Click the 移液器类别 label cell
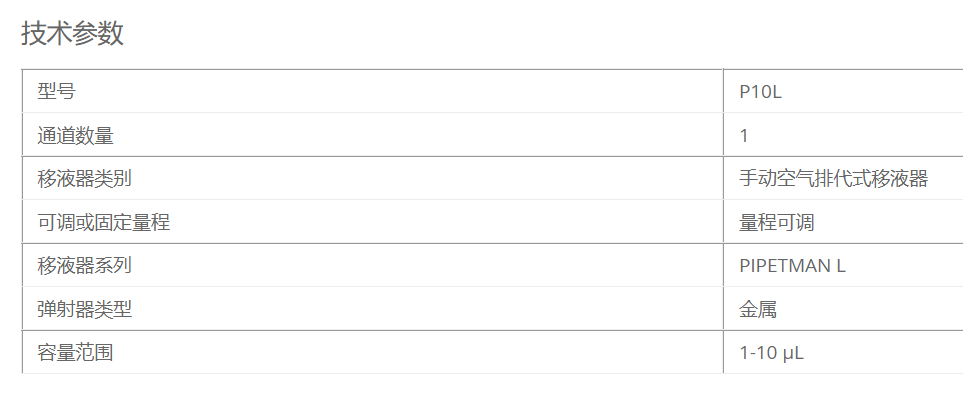The width and height of the screenshot is (963, 416). 84,179
